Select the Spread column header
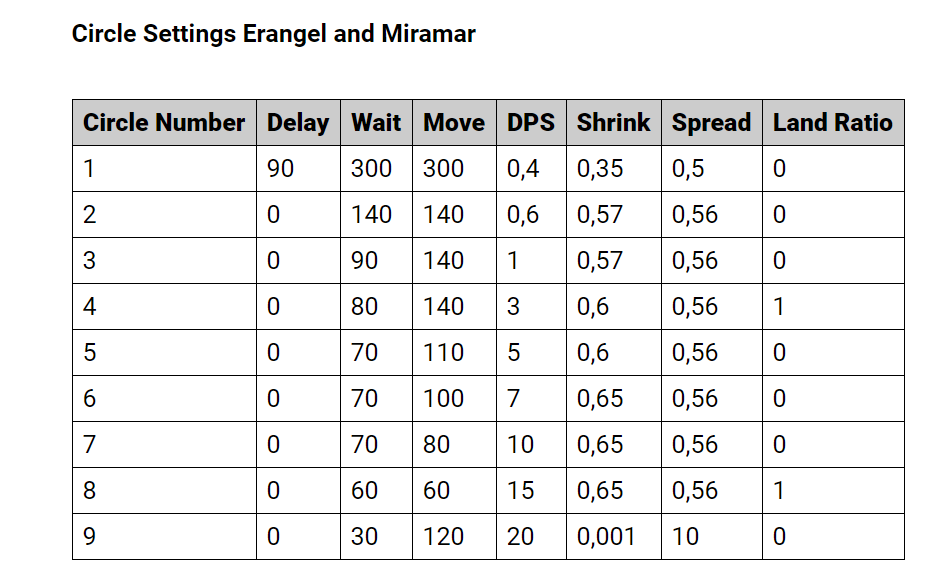The width and height of the screenshot is (930, 575). (x=712, y=123)
